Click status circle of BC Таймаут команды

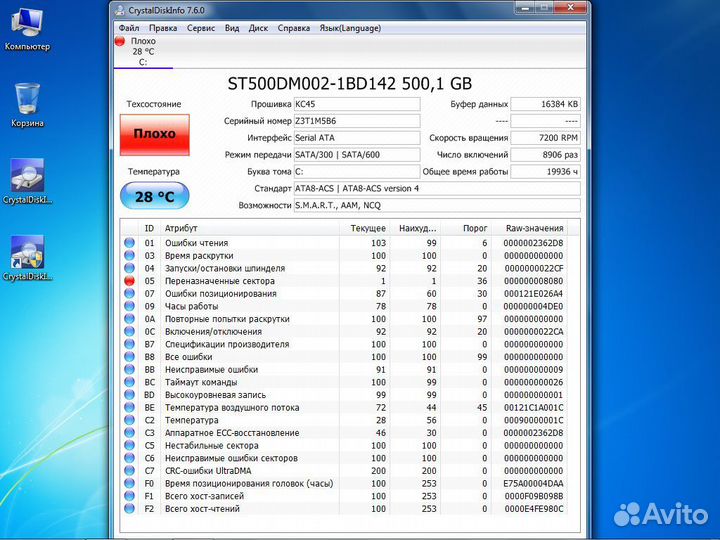point(129,382)
